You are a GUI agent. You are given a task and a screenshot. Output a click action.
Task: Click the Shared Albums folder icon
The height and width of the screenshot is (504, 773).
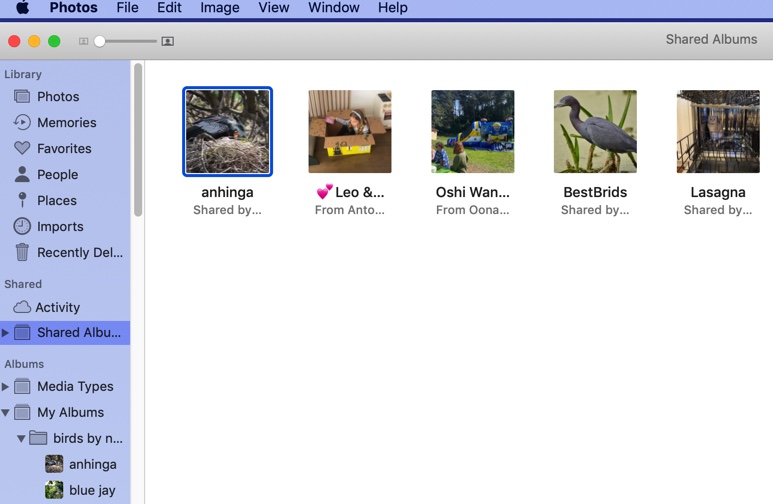(22, 332)
